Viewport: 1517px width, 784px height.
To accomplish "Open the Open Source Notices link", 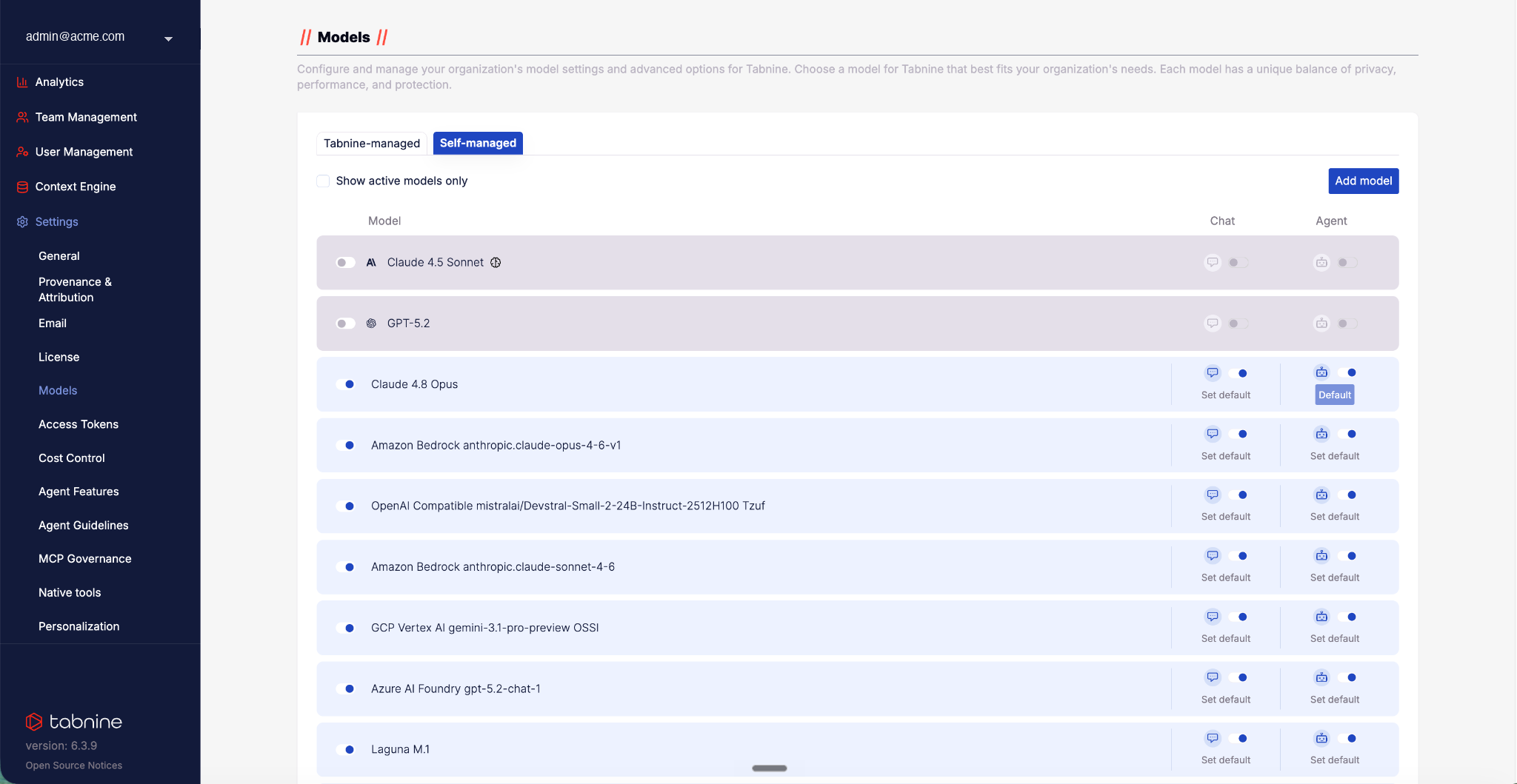I will (74, 765).
